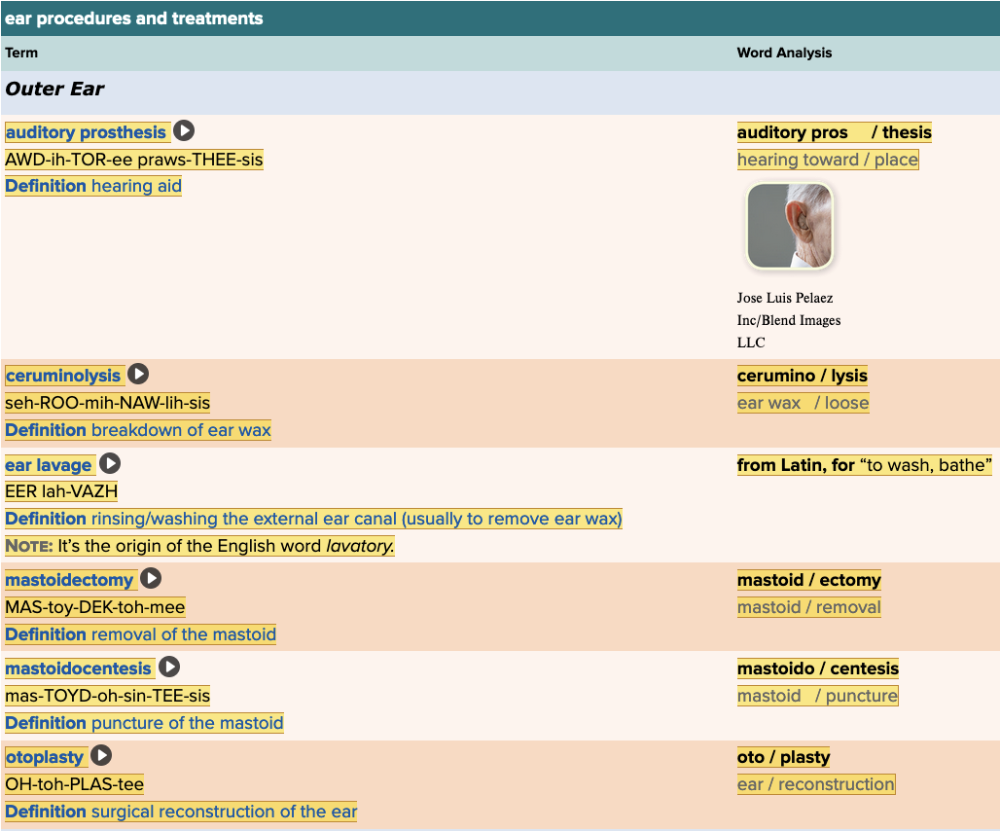Click the auditory prosthesis term
Viewport: 1000px width, 831px height.
click(x=86, y=132)
